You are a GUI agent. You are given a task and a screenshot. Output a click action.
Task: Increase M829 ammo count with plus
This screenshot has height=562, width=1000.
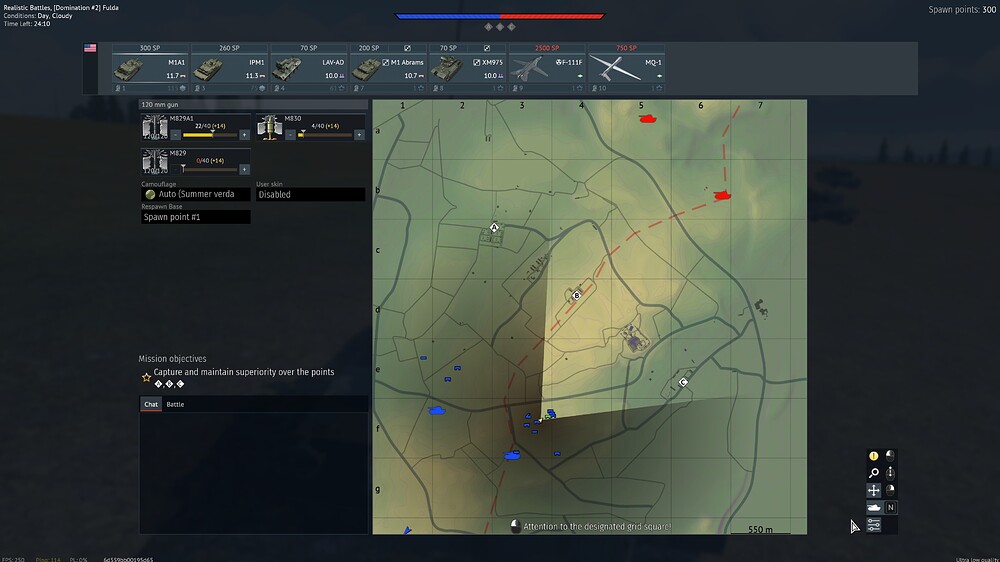pyautogui.click(x=244, y=170)
